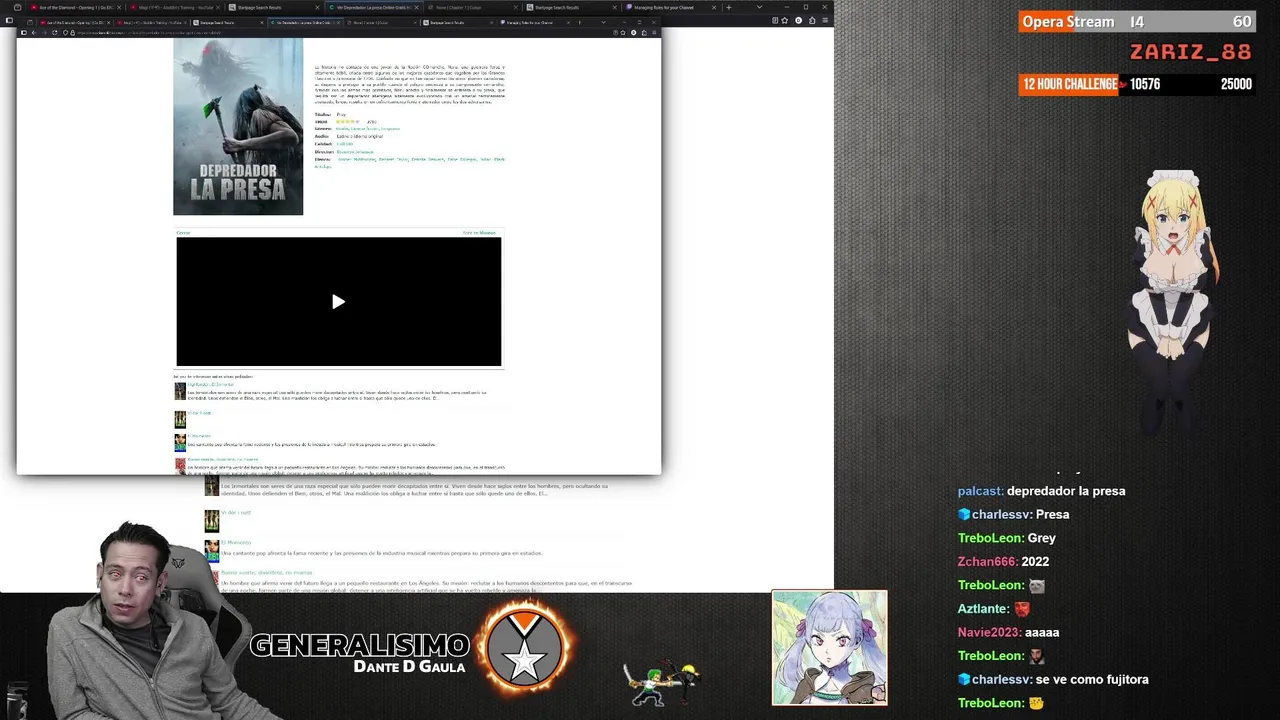This screenshot has height=720, width=1280.
Task: Play the Depredador La Presa video
Action: [x=338, y=301]
